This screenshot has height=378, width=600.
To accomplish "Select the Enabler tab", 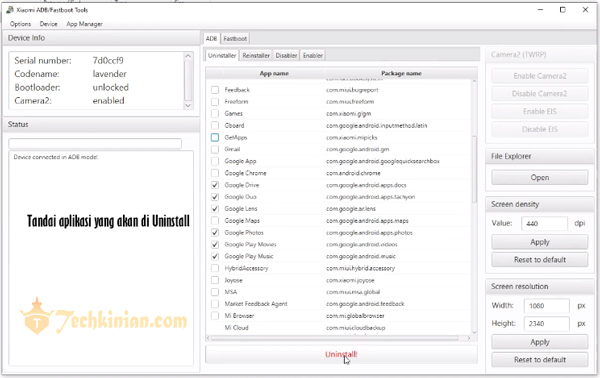I will pos(313,55).
